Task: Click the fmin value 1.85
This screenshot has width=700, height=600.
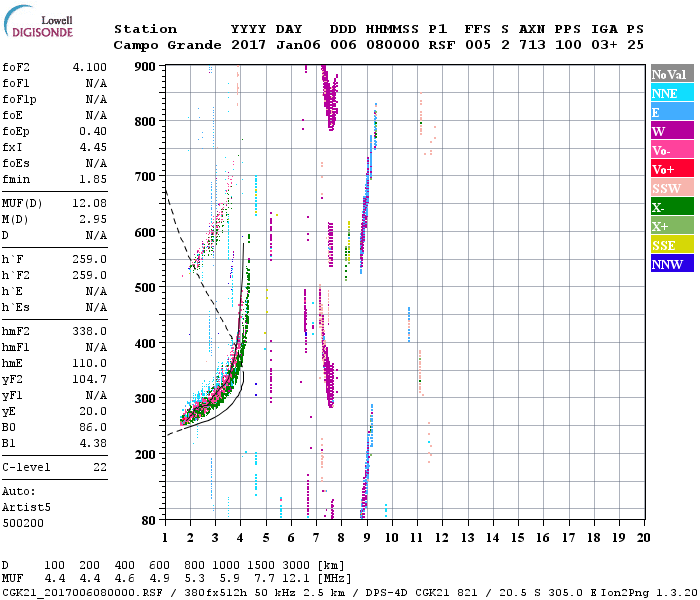Action: tap(94, 179)
